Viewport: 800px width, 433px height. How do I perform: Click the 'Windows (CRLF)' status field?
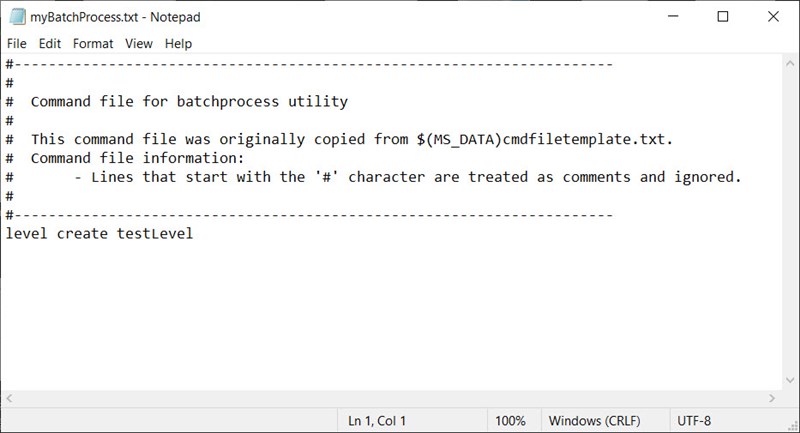[x=594, y=421]
